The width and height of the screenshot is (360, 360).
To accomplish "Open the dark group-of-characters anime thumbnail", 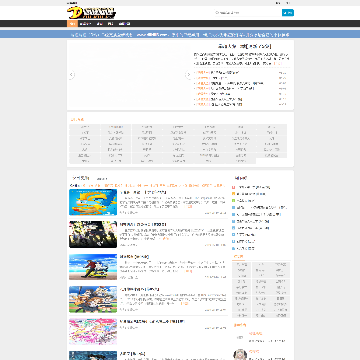I will (93, 234).
